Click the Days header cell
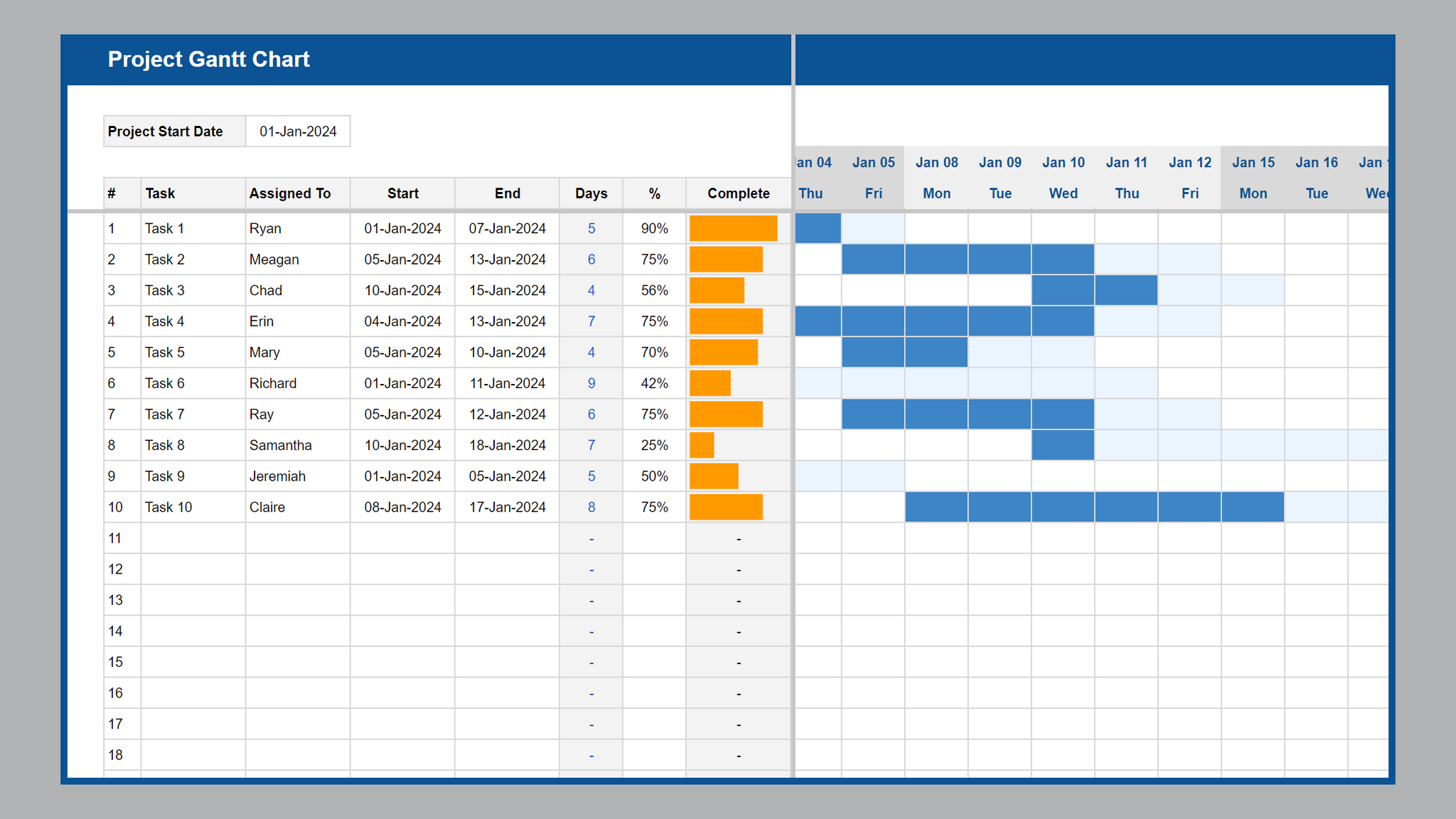The width and height of the screenshot is (1456, 819). (x=591, y=193)
